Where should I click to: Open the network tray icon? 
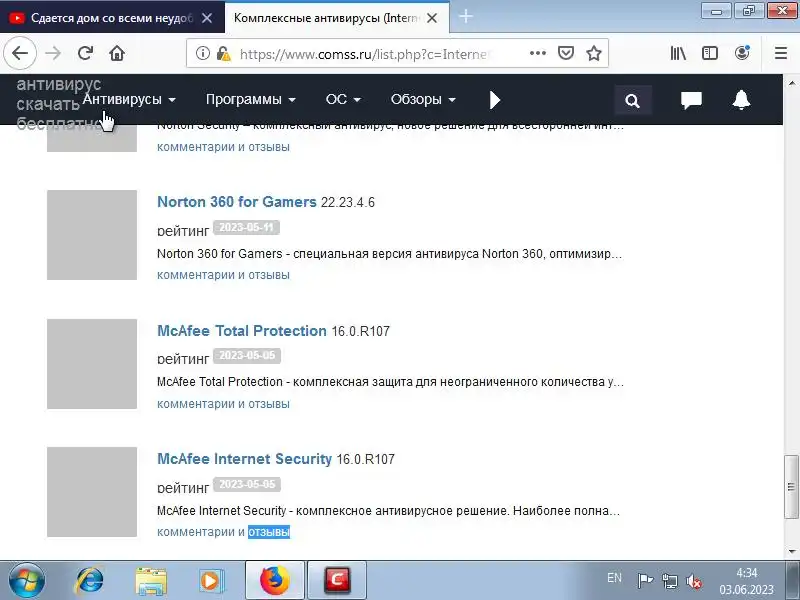click(669, 581)
